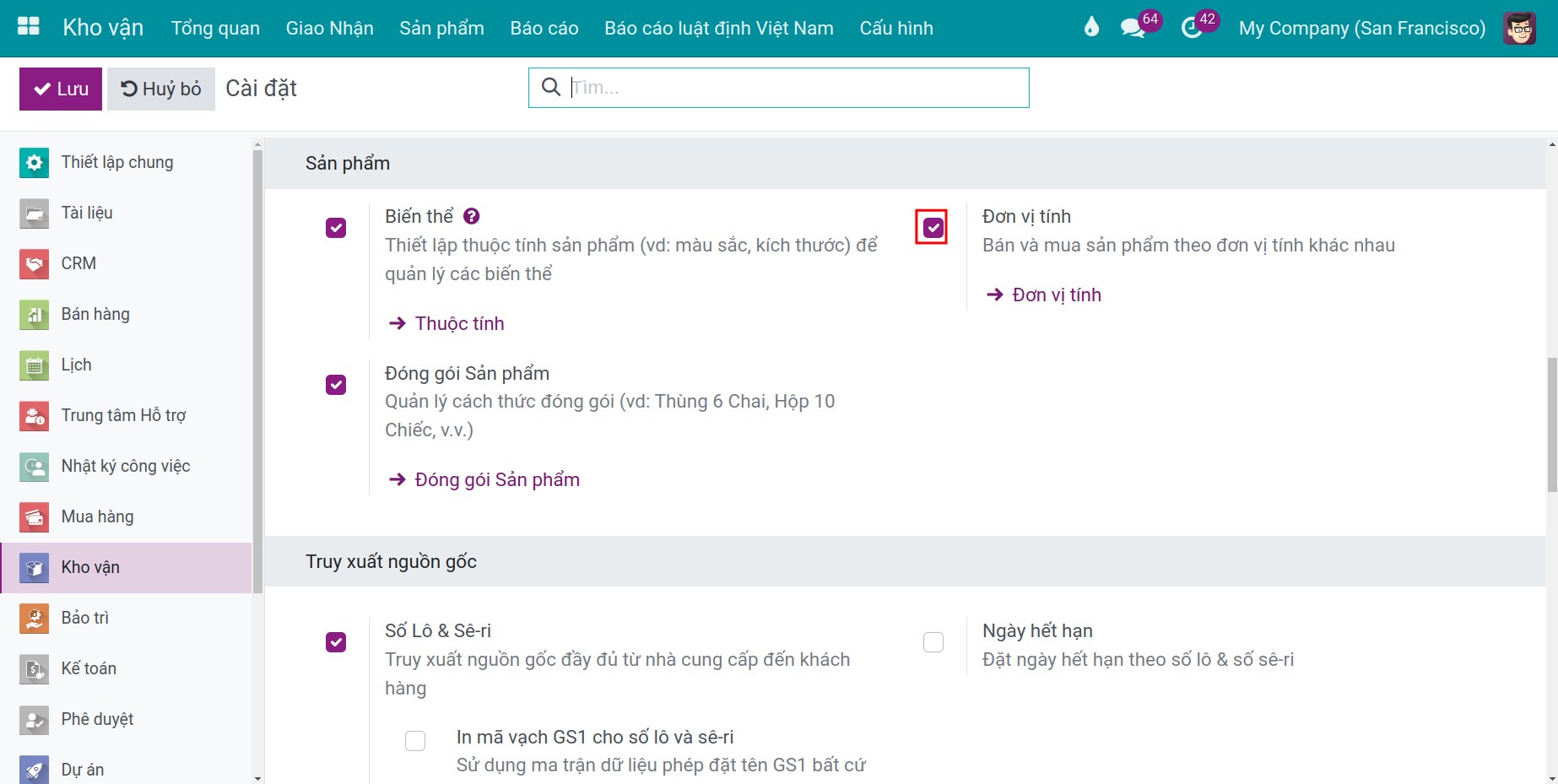Open the activities clock icon
Viewport: 1558px width, 784px height.
pos(1192,28)
